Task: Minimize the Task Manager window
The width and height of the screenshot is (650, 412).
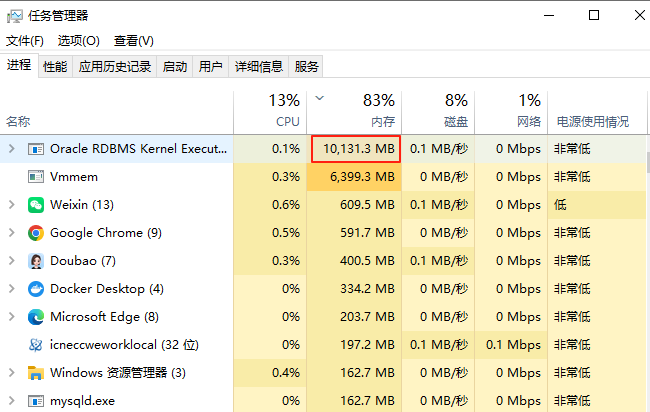Action: pos(549,16)
